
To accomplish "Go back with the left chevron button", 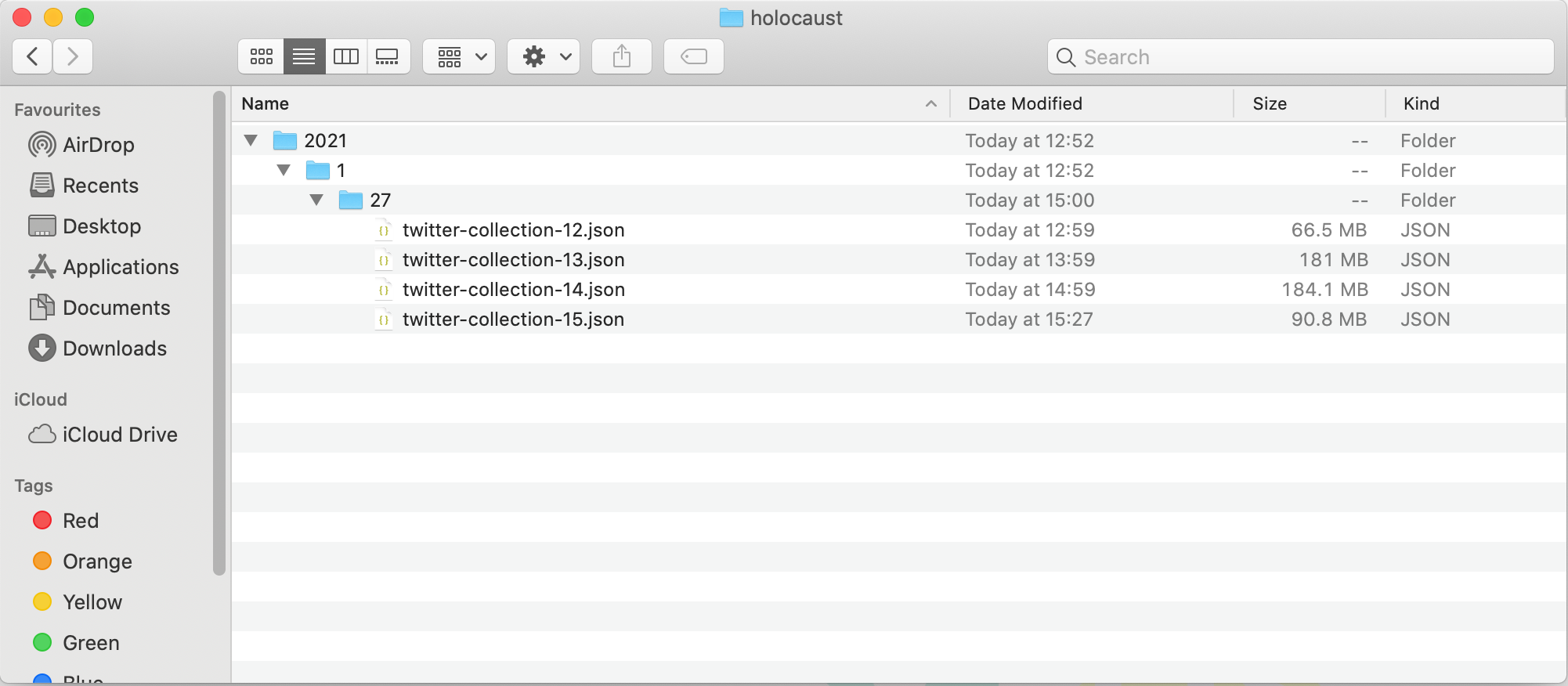I will click(33, 56).
